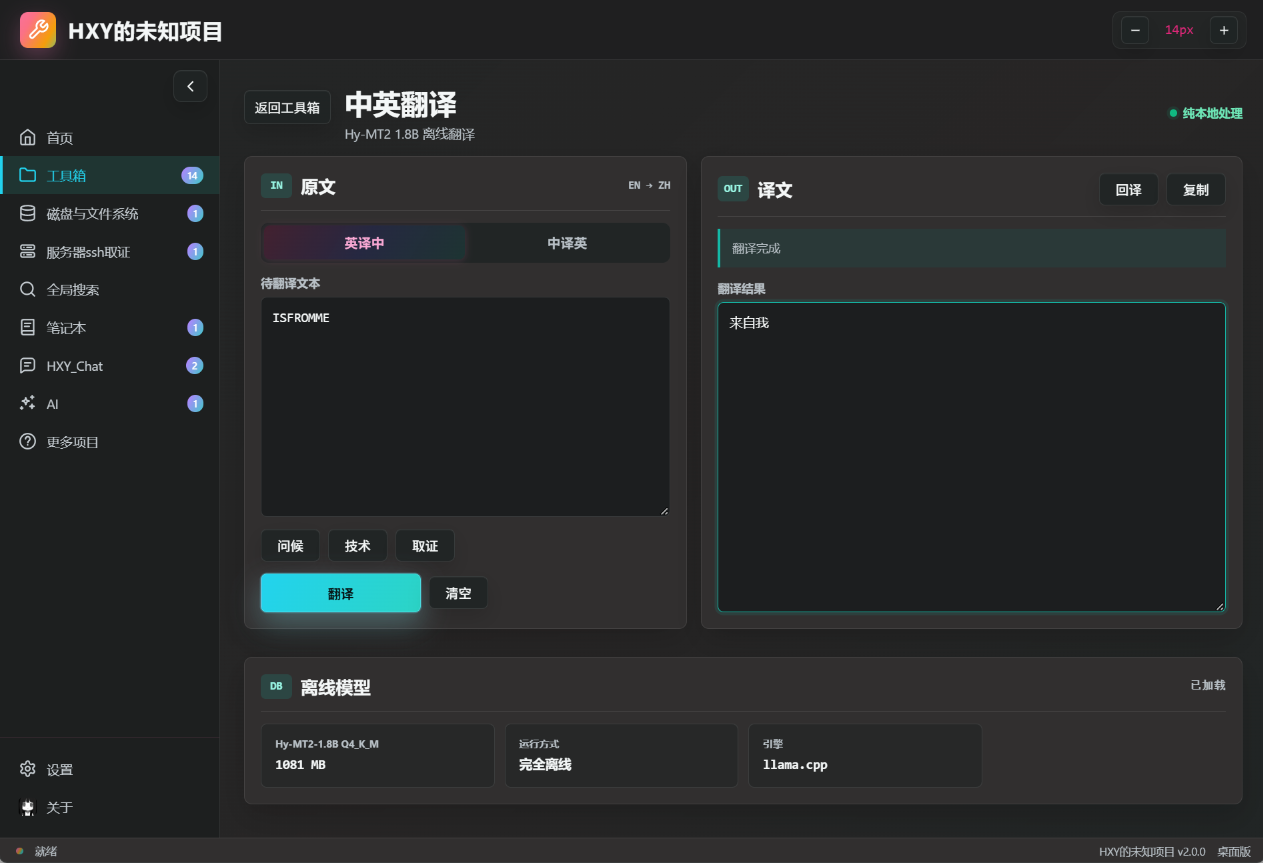
Task: Click the gear icon beside 设置
Action: [x=28, y=769]
